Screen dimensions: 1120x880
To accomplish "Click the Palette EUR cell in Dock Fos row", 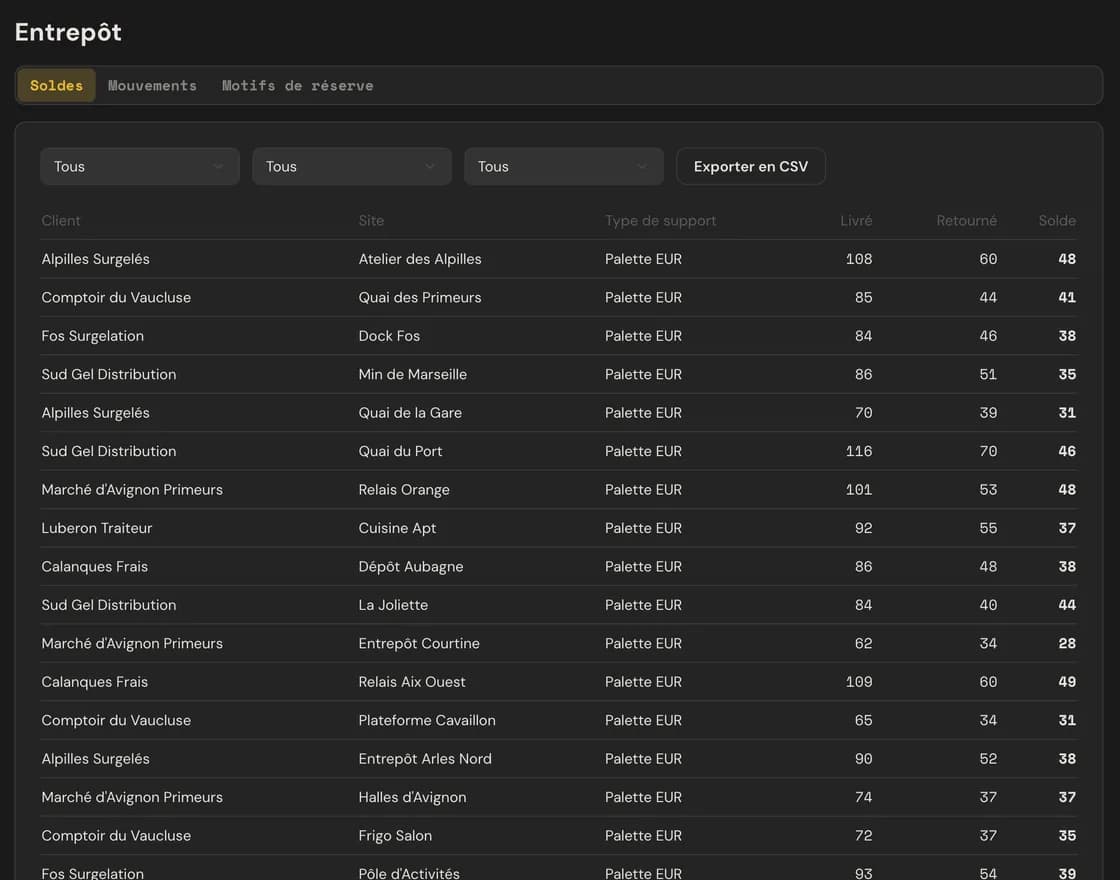I will point(643,336).
